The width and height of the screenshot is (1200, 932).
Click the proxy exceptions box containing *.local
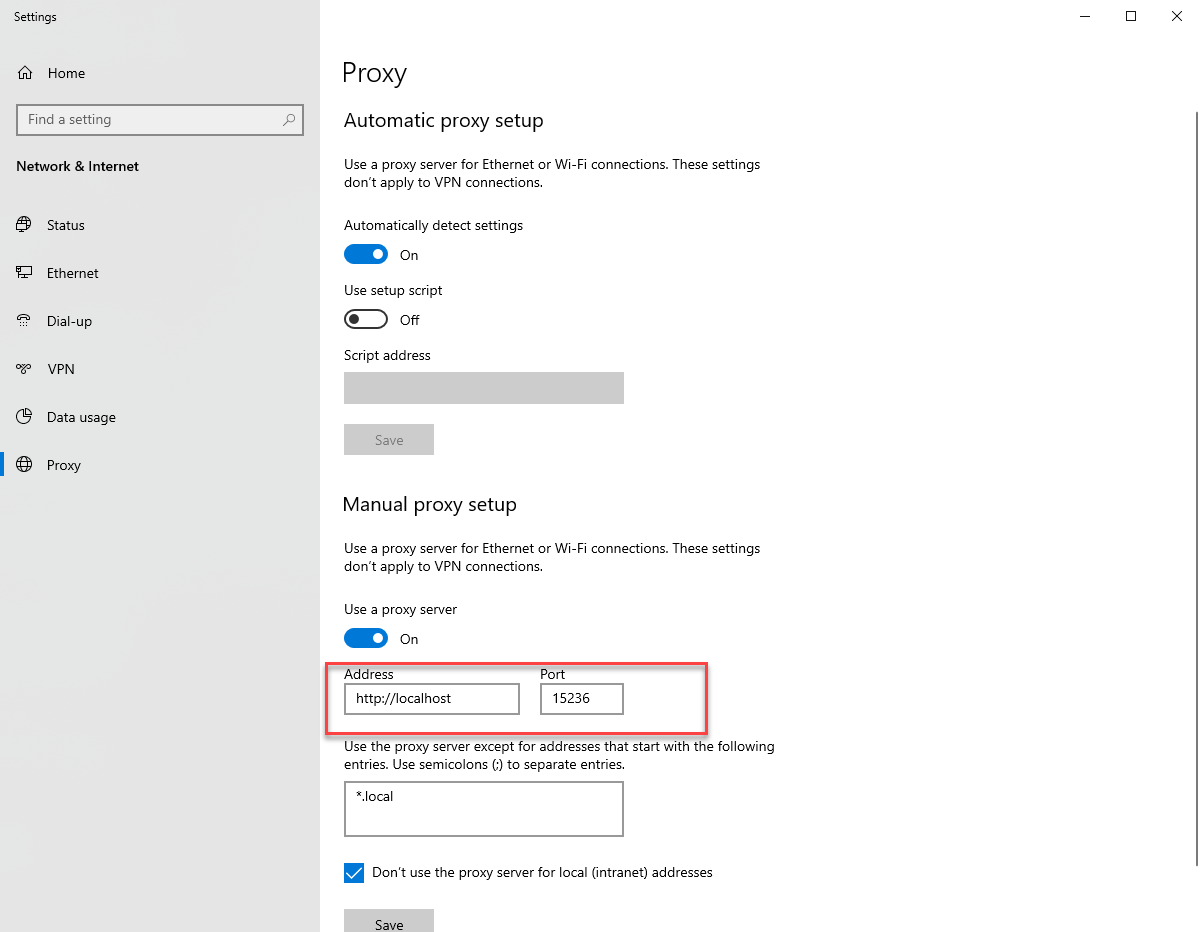point(483,809)
